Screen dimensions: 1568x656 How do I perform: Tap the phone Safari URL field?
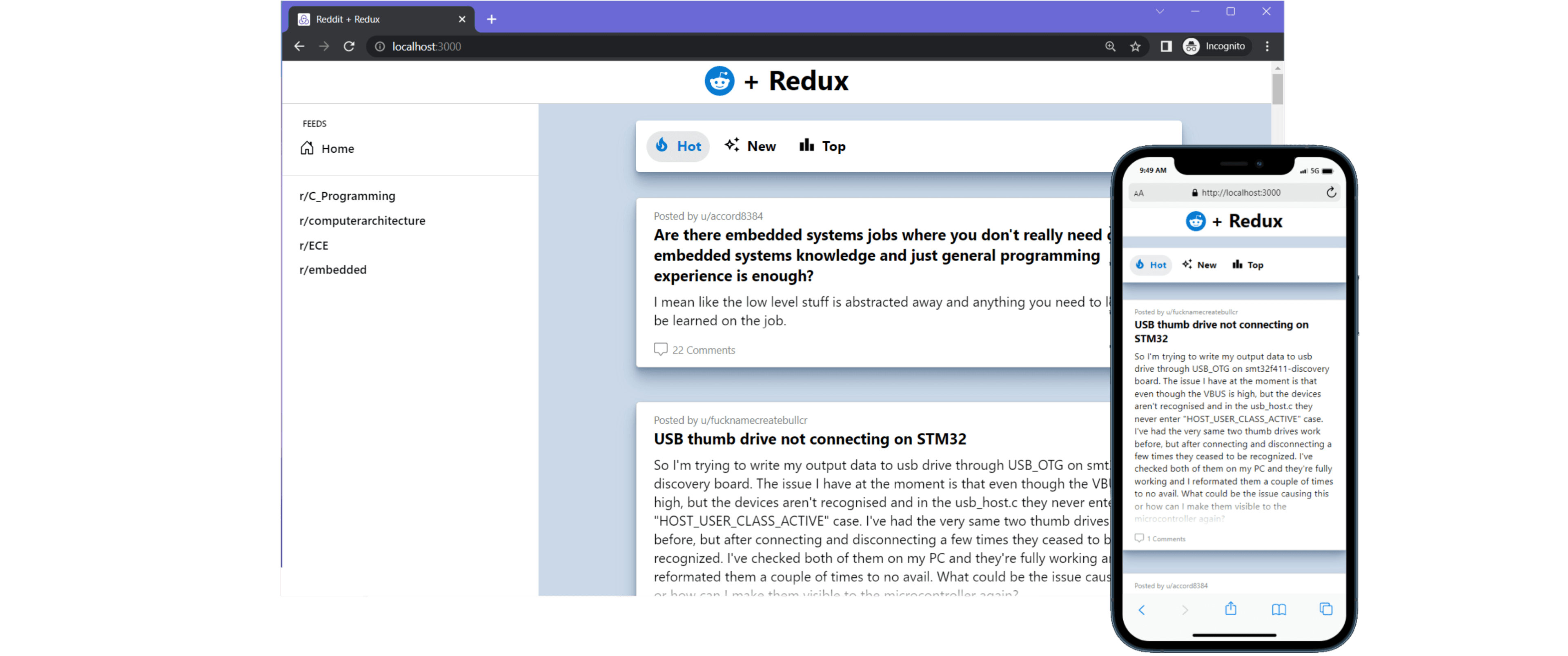(1234, 193)
